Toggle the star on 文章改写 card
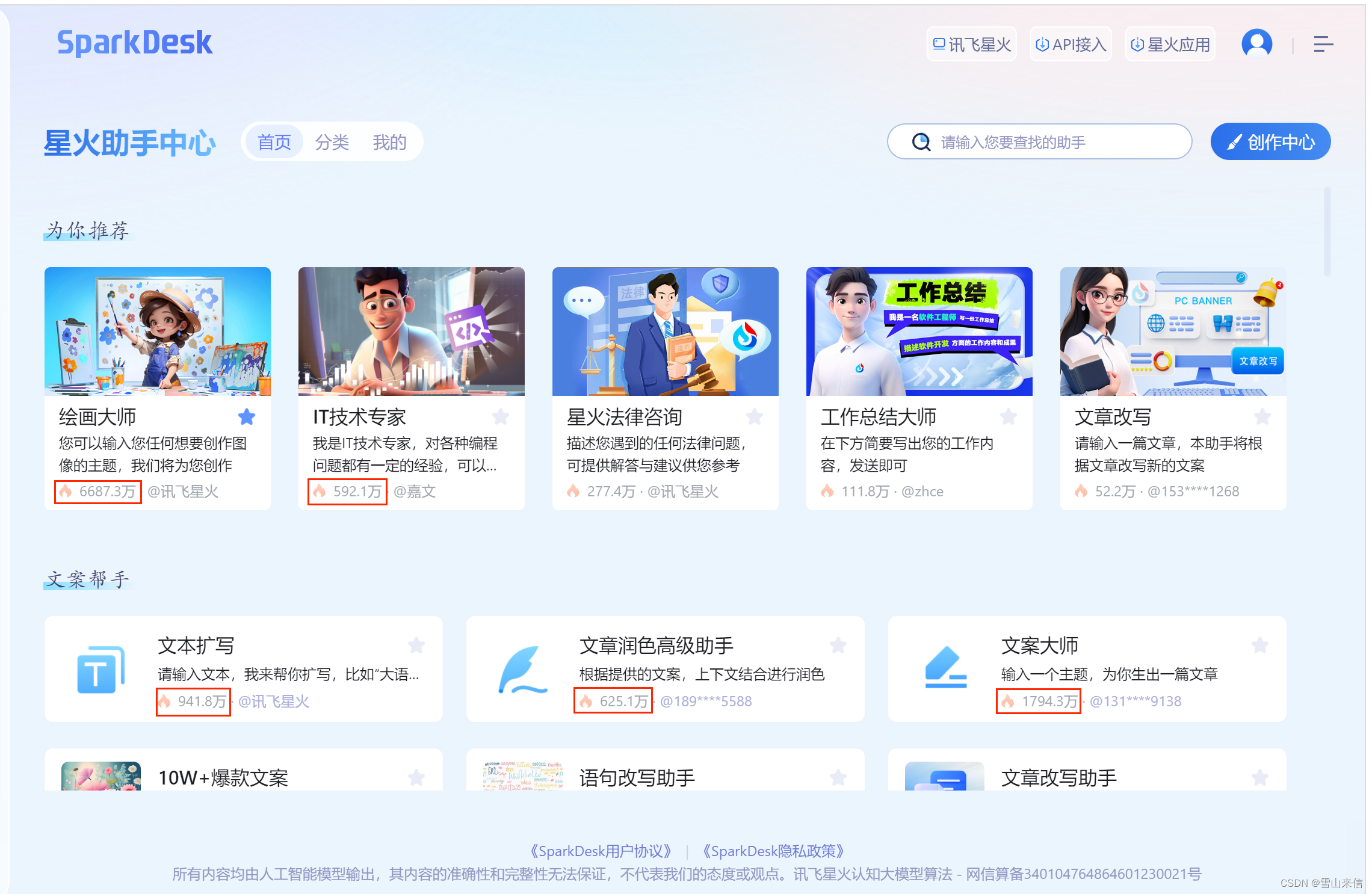This screenshot has width=1372, height=894. (1262, 416)
